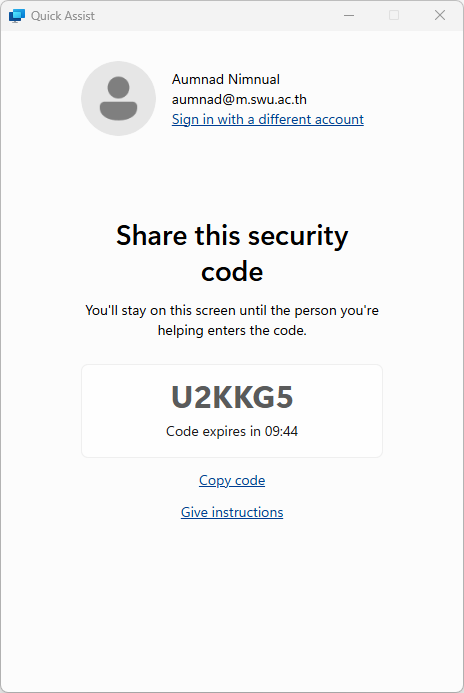Screen dimensions: 464x693
Task: Click the profile avatar placeholder image
Action: coord(118,99)
